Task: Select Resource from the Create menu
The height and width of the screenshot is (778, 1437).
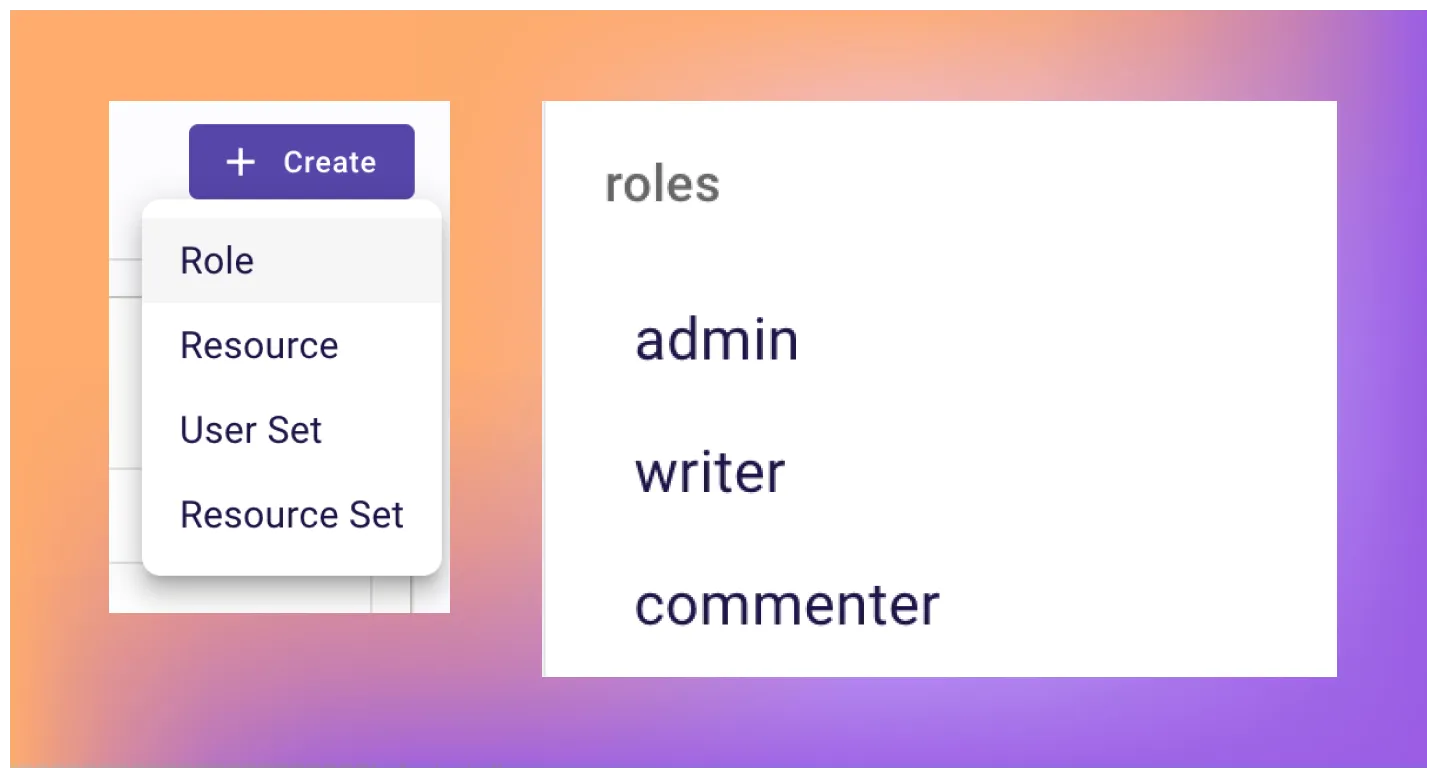Action: click(x=259, y=345)
